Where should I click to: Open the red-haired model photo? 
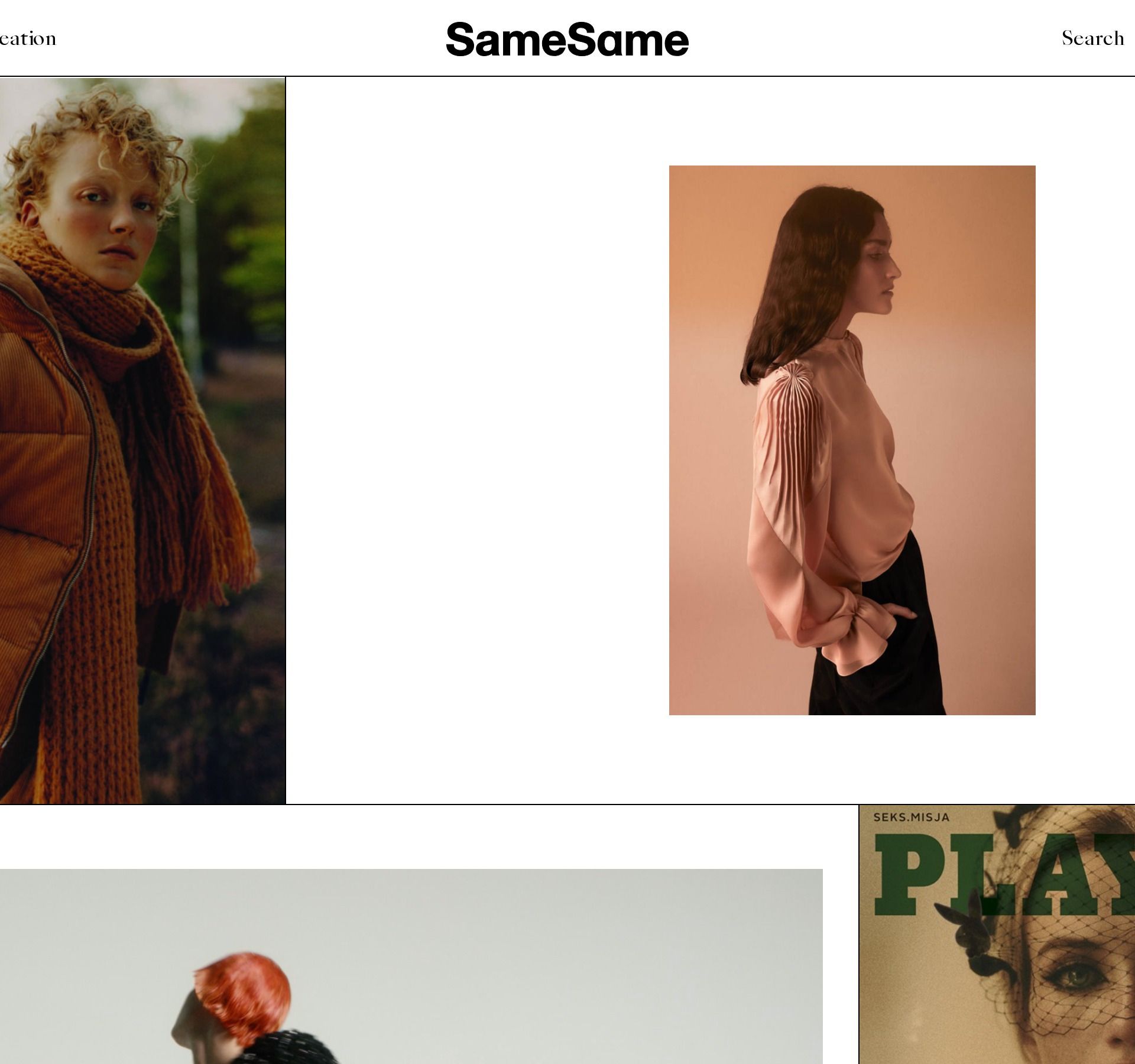[411, 966]
